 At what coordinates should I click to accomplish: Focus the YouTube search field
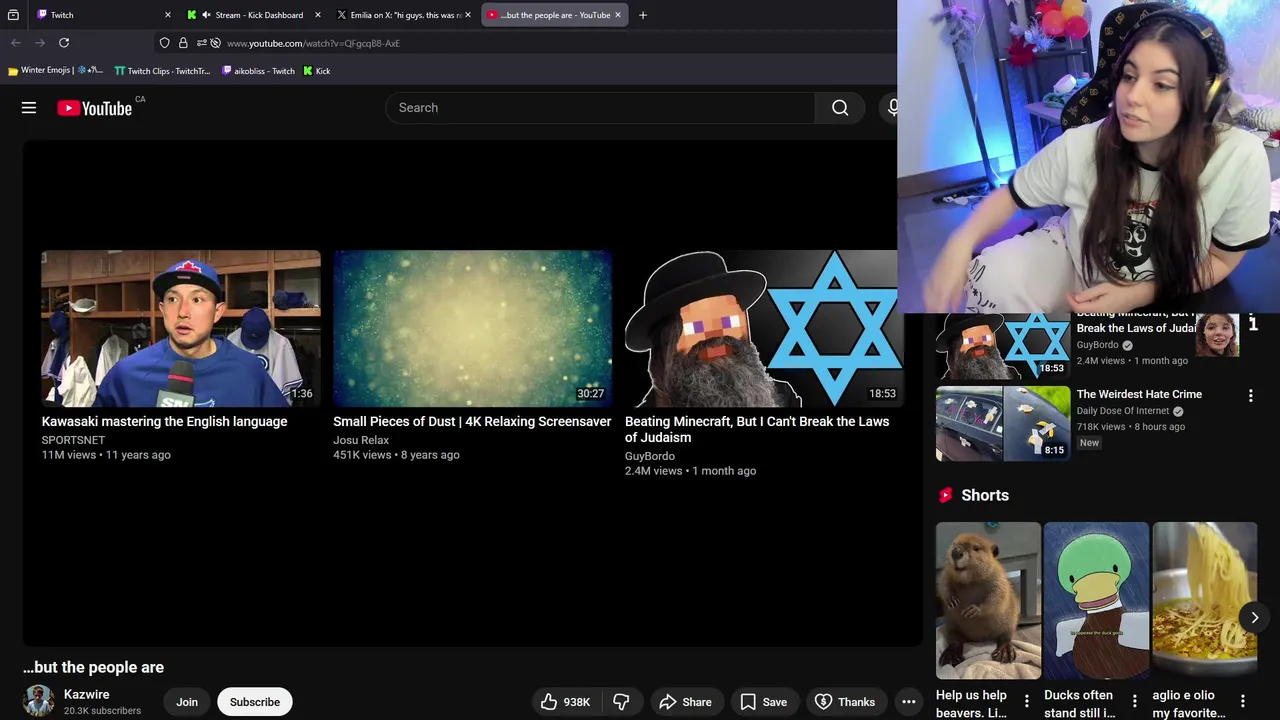point(600,108)
